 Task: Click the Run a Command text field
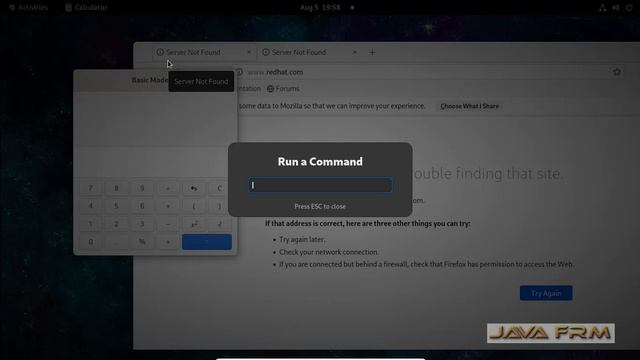point(320,185)
